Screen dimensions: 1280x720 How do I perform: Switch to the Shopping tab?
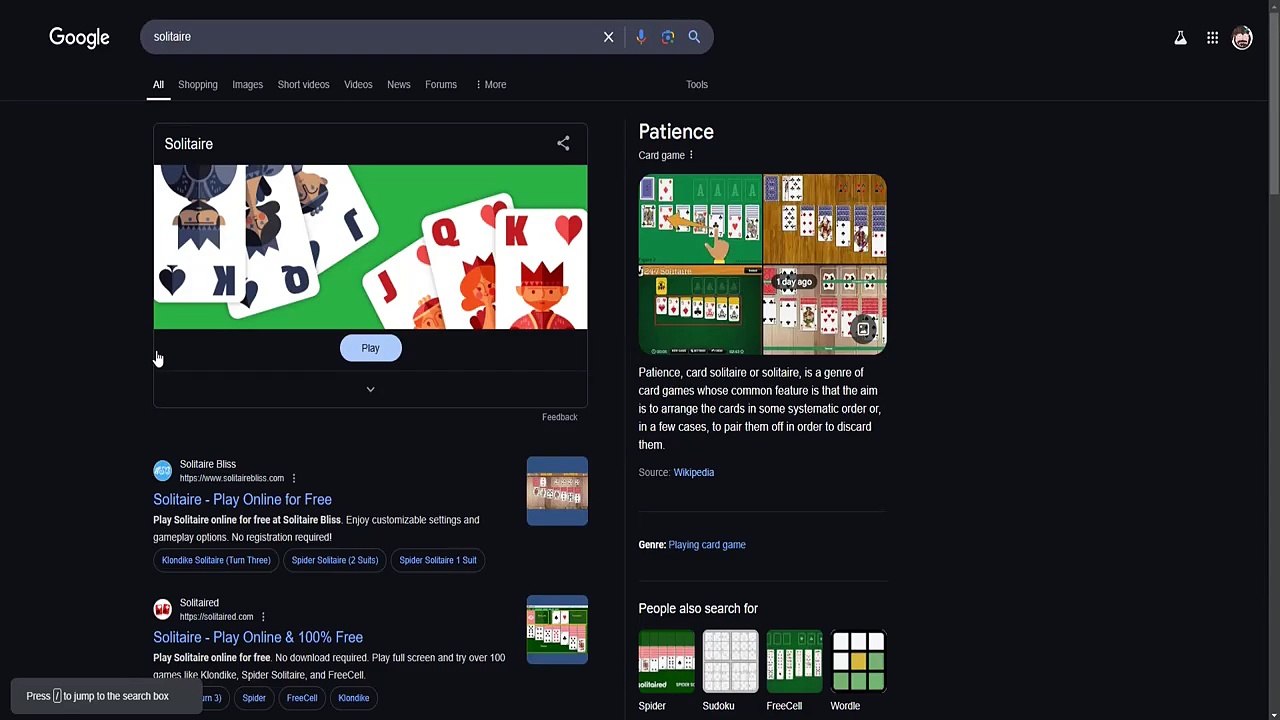pos(198,85)
